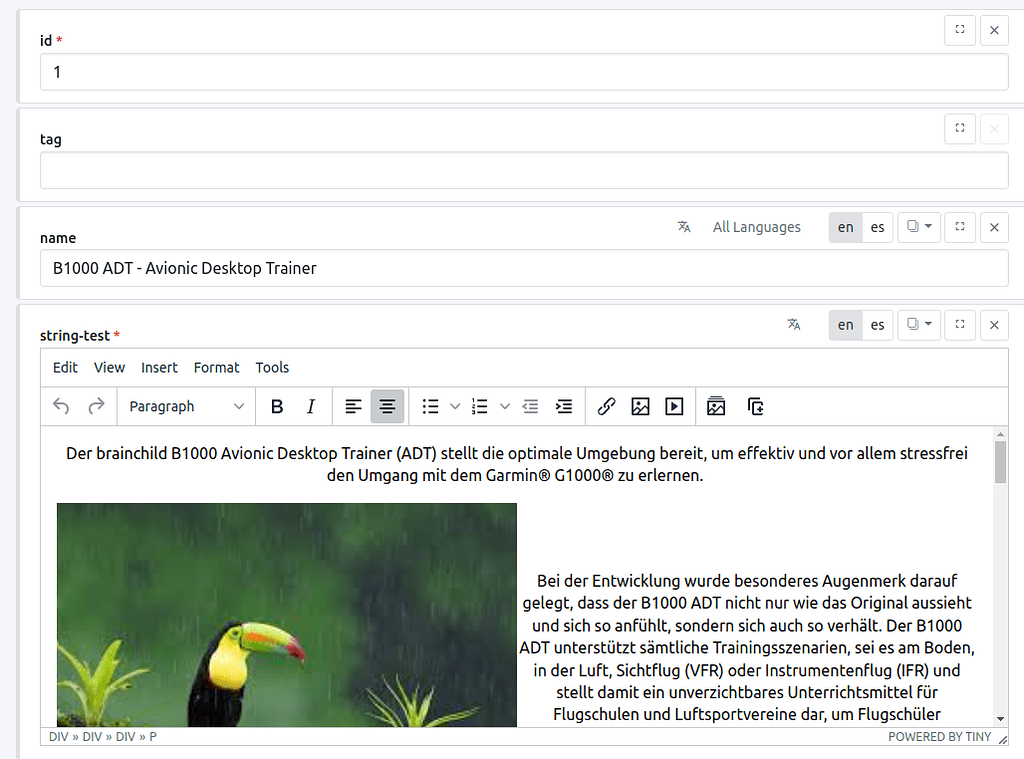Switch the name field to the es language
Screen dimensions: 1024x759
coord(877,227)
